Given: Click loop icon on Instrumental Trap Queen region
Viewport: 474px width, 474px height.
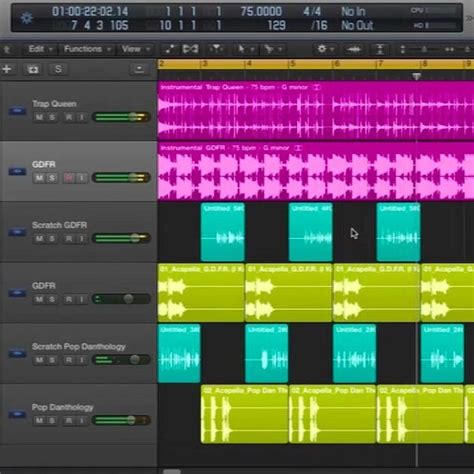Looking at the screenshot, I should coord(316,87).
